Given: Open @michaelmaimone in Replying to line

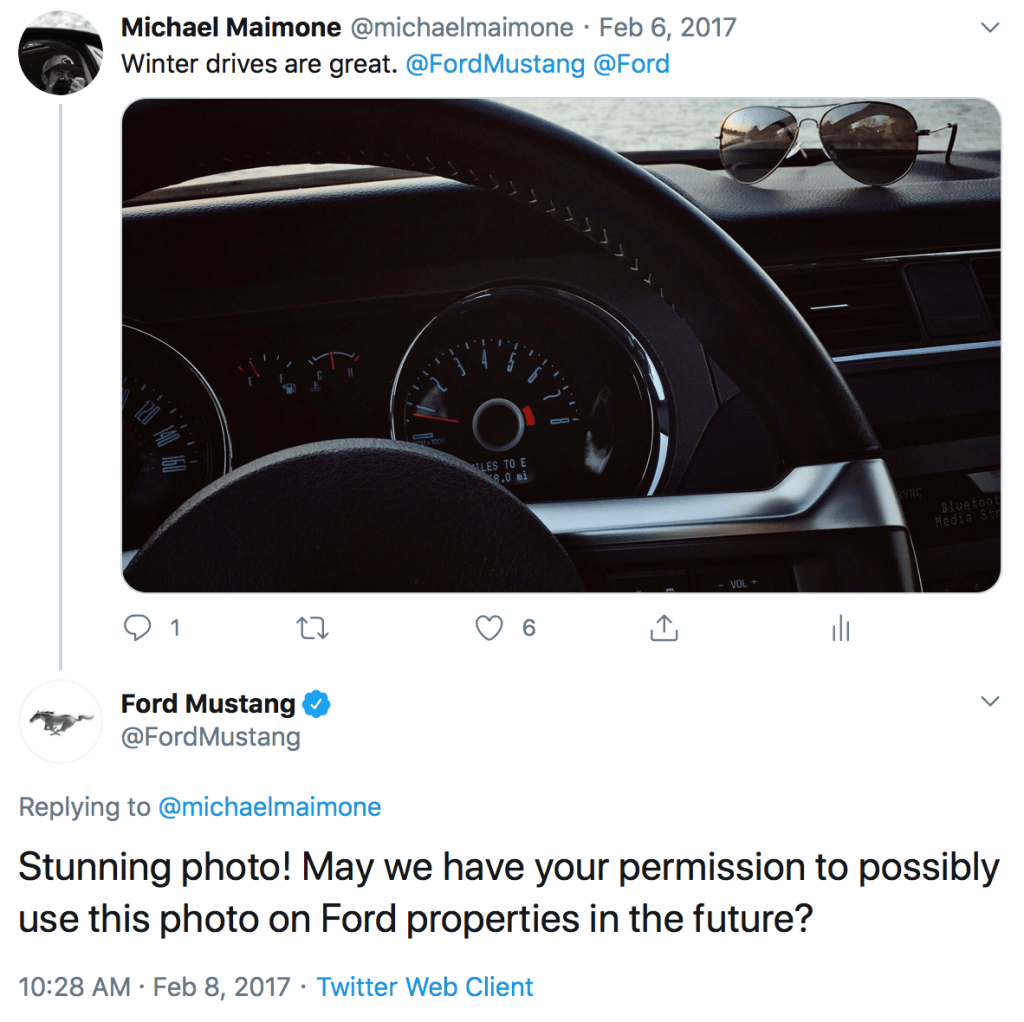Looking at the screenshot, I should pos(269,807).
